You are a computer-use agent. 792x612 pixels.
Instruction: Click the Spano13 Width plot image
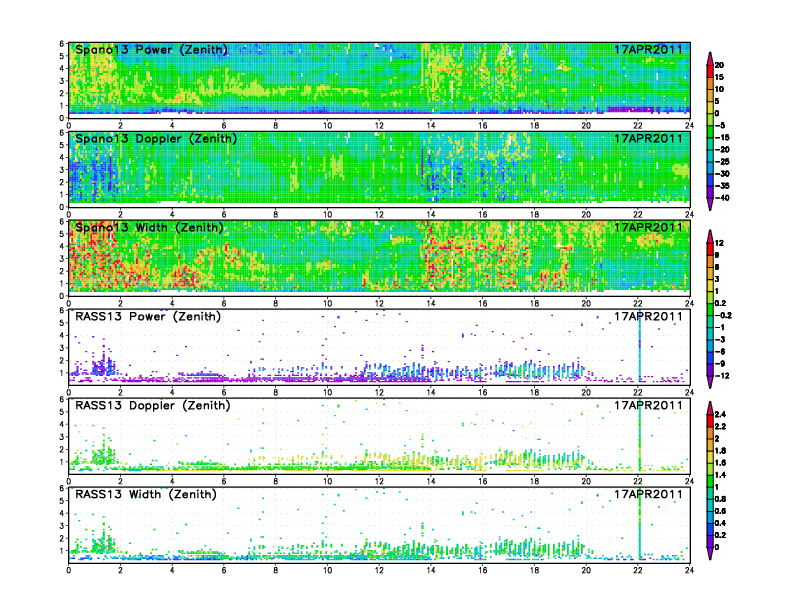tap(379, 258)
